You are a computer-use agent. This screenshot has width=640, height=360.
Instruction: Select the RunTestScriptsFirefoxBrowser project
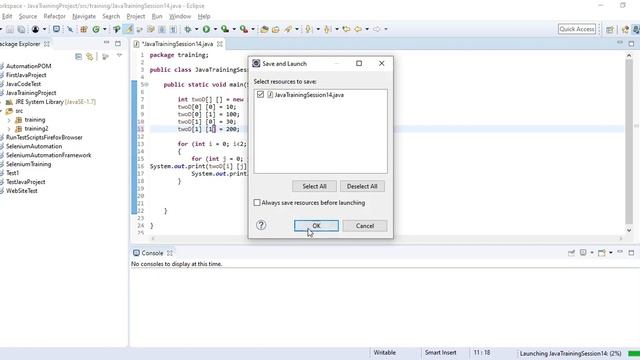pos(44,138)
